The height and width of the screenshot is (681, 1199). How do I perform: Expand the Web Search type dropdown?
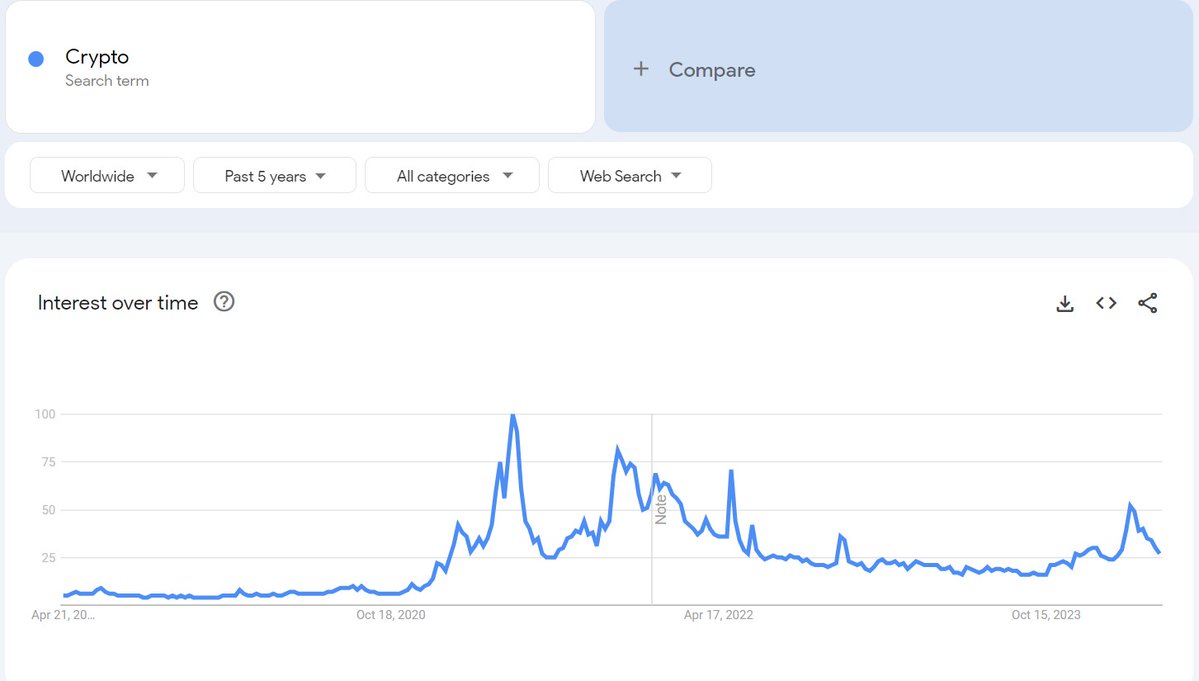click(x=630, y=176)
